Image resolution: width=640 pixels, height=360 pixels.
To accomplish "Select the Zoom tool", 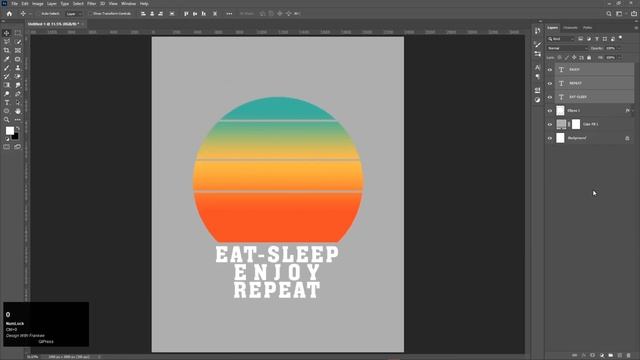I will [x=7, y=120].
